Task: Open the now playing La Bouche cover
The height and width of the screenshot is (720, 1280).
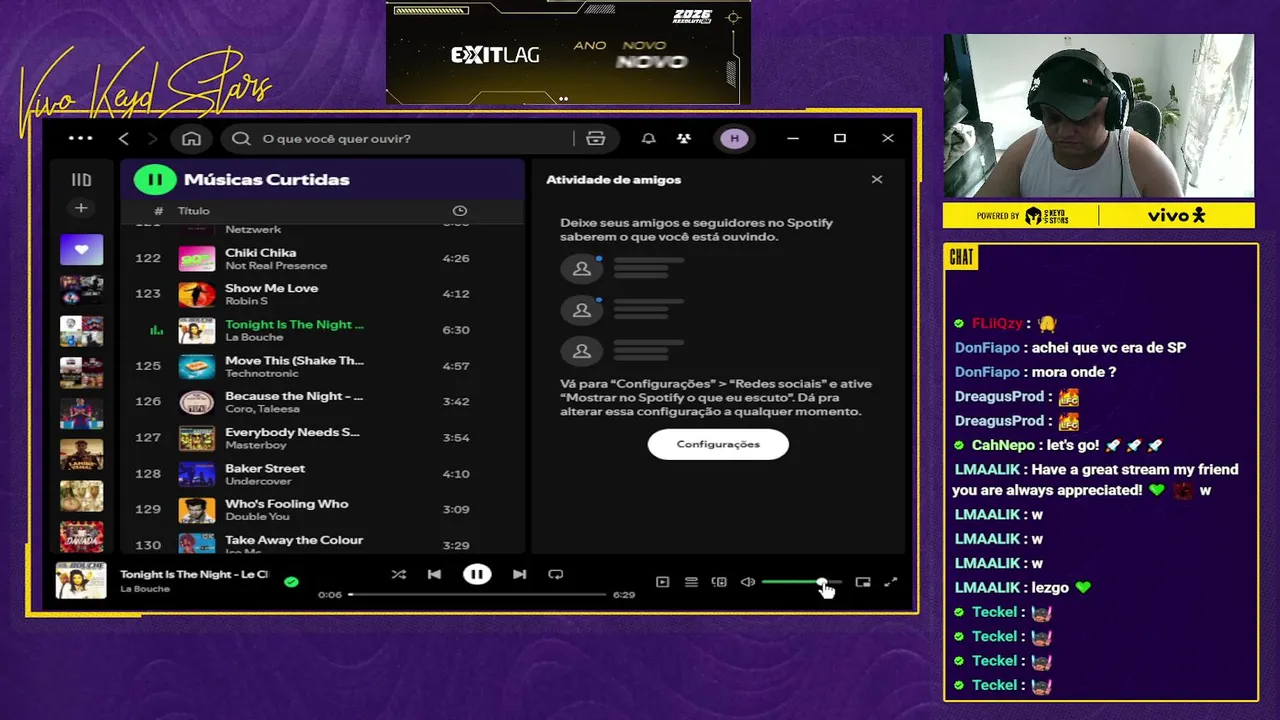Action: 81,581
